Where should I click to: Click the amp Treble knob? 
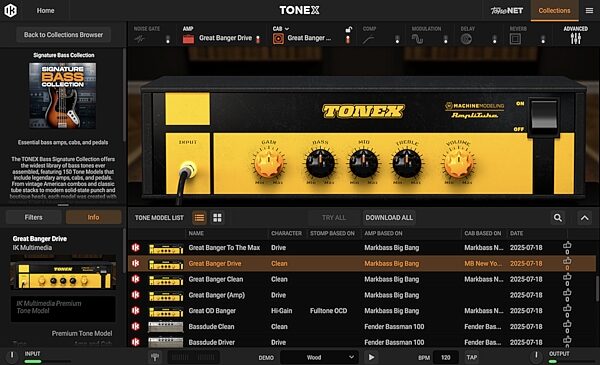click(x=407, y=163)
